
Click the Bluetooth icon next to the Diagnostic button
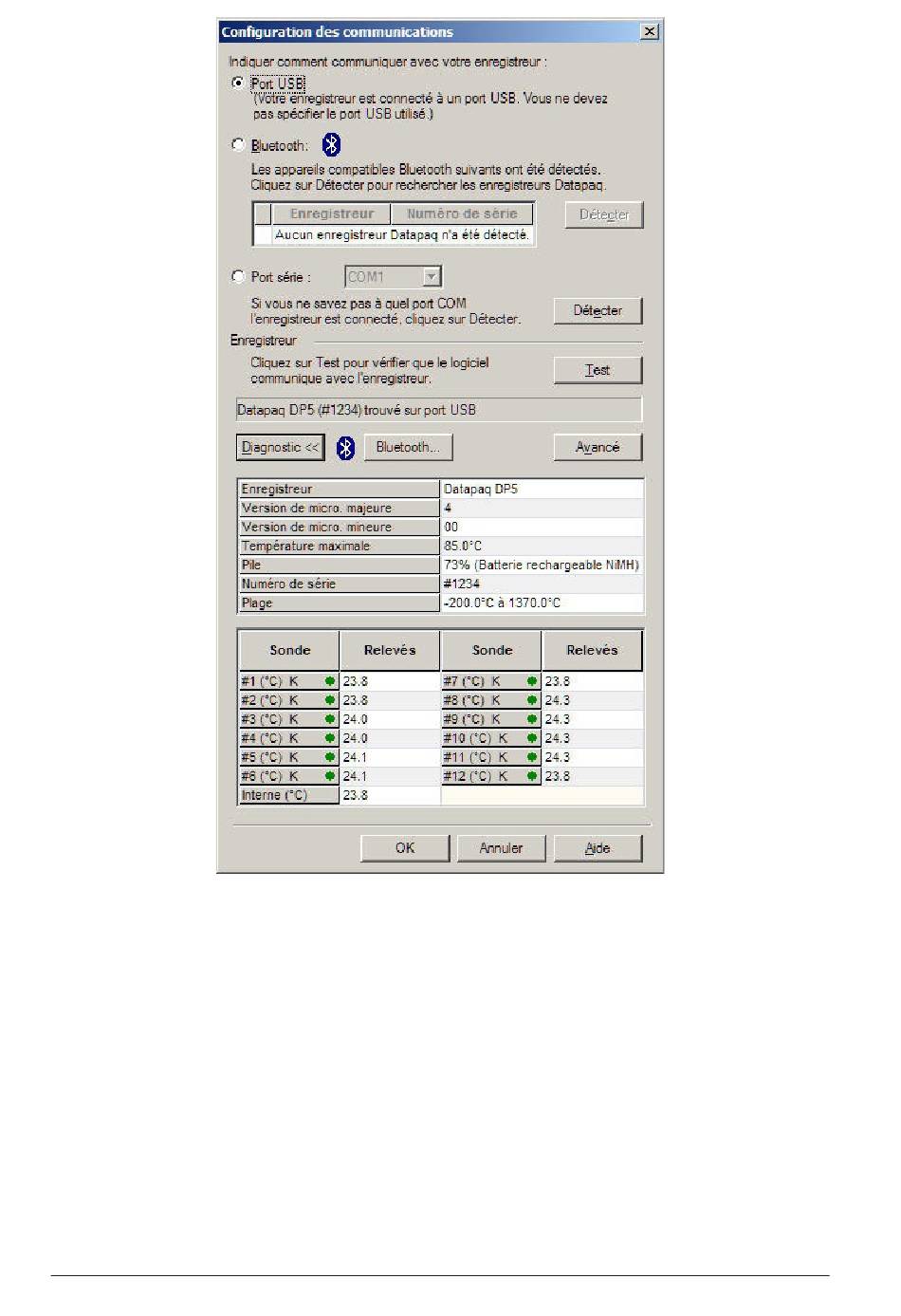point(346,448)
